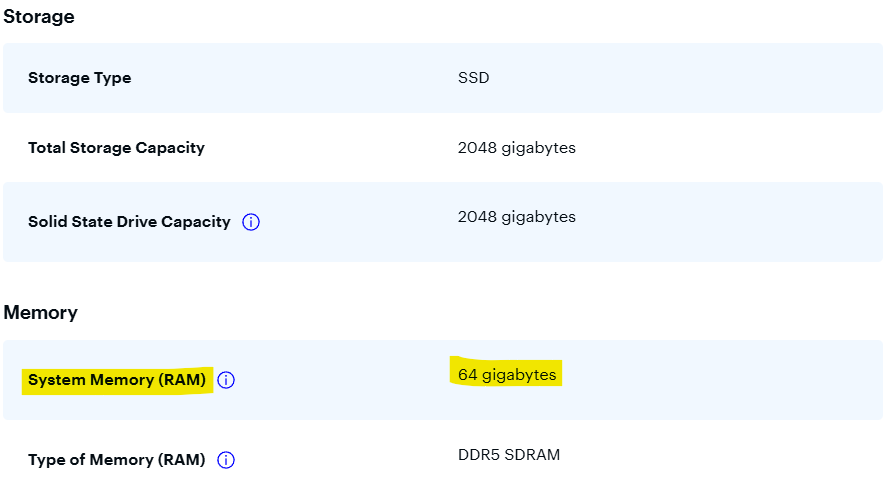Click info icon beside Solid State Drive Capacity
Image resolution: width=886 pixels, height=495 pixels.
[251, 222]
